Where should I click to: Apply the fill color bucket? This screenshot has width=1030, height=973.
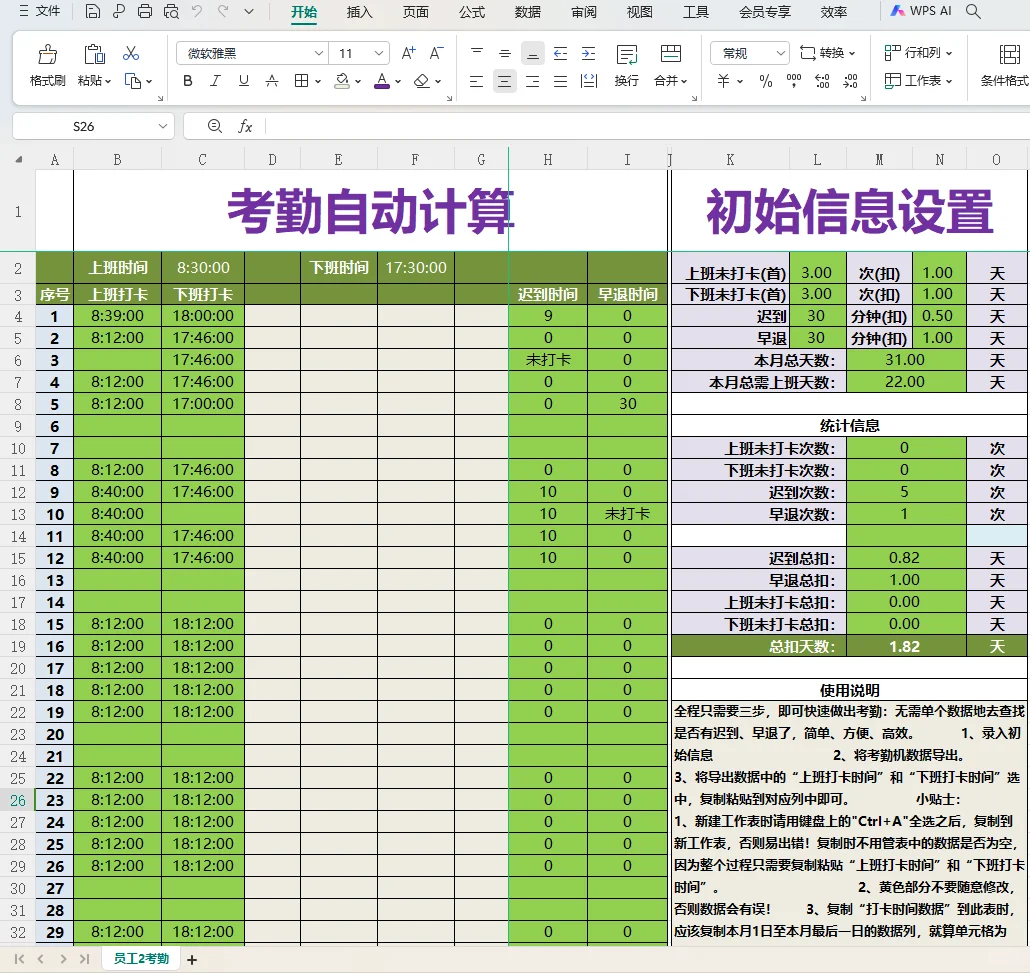point(342,81)
